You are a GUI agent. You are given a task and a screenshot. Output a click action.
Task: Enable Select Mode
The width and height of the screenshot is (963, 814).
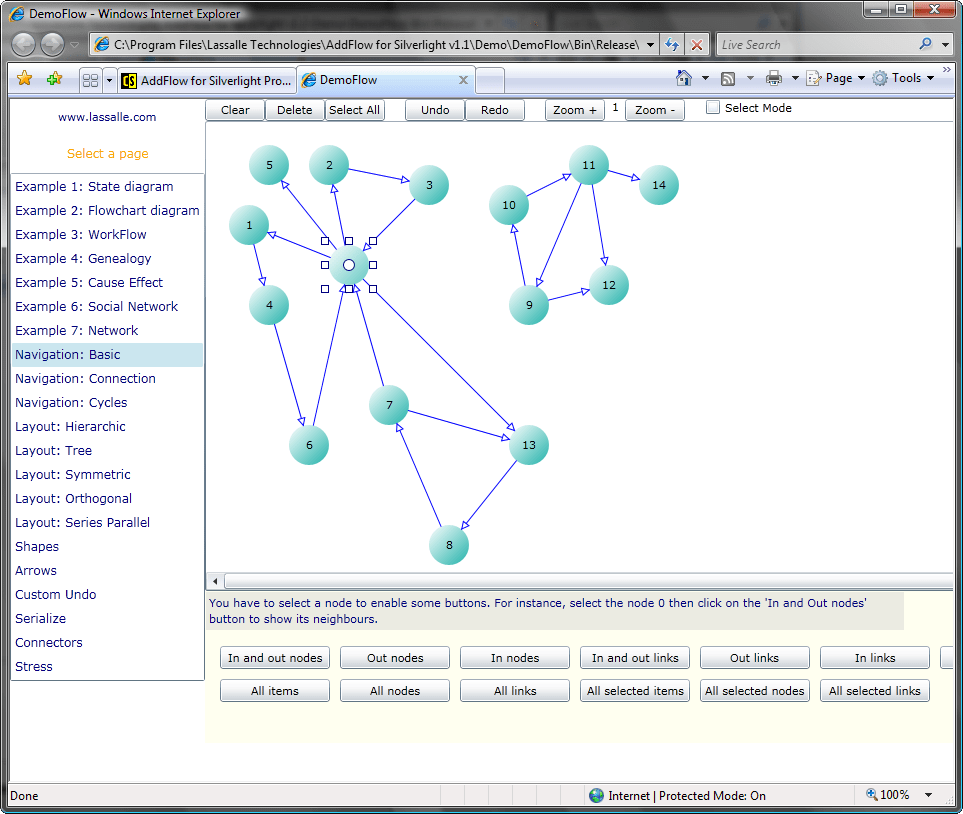(714, 107)
